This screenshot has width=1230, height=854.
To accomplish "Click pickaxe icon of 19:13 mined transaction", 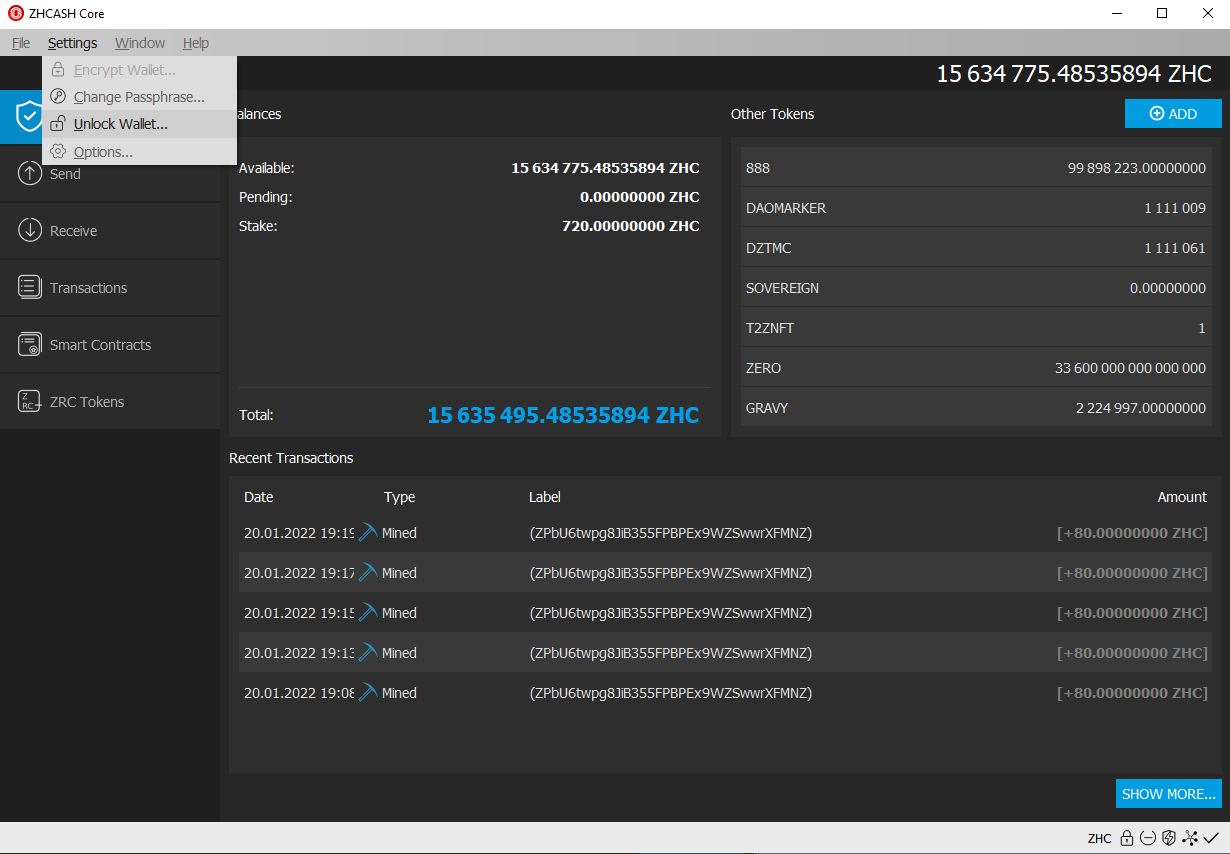I will pos(367,653).
